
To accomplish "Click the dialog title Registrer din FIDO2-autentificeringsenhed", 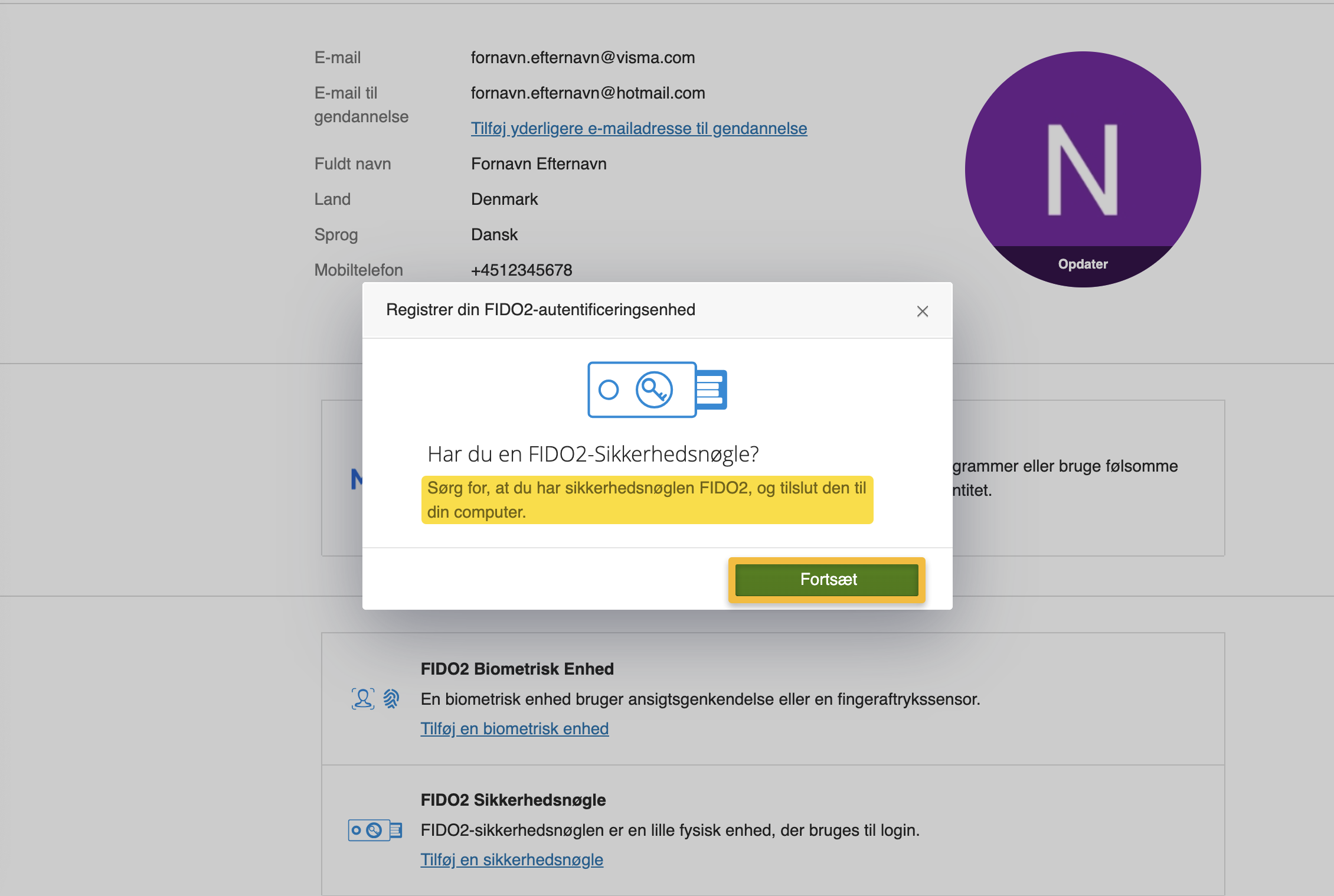I will coord(541,309).
